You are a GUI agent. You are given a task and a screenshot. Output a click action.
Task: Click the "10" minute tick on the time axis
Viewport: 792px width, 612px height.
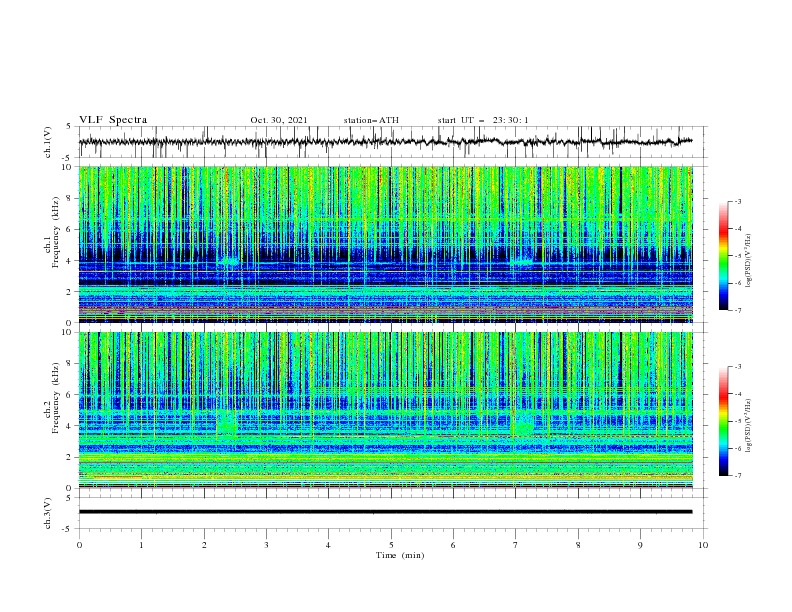coord(703,545)
